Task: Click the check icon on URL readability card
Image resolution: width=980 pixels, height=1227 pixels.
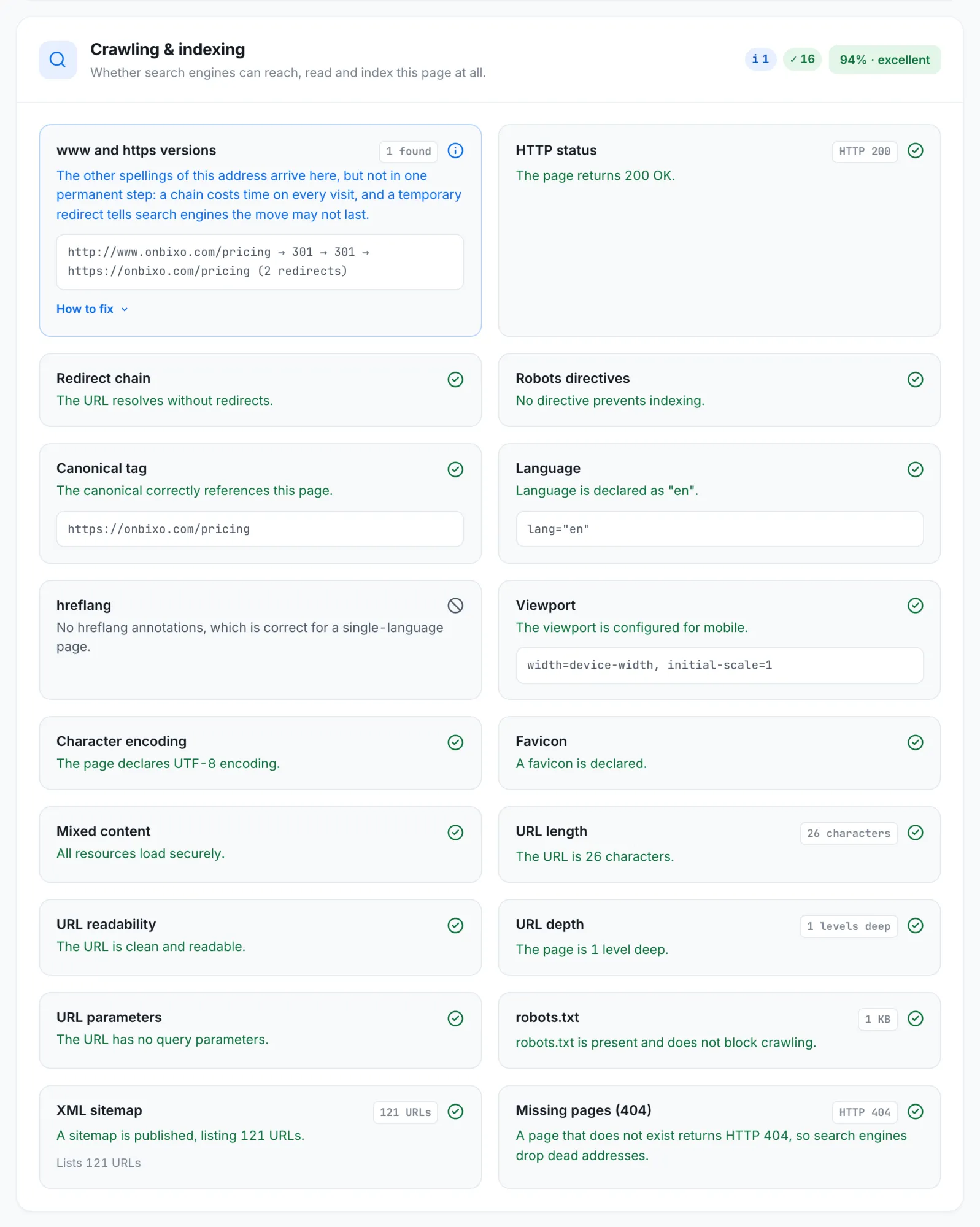Action: 455,925
